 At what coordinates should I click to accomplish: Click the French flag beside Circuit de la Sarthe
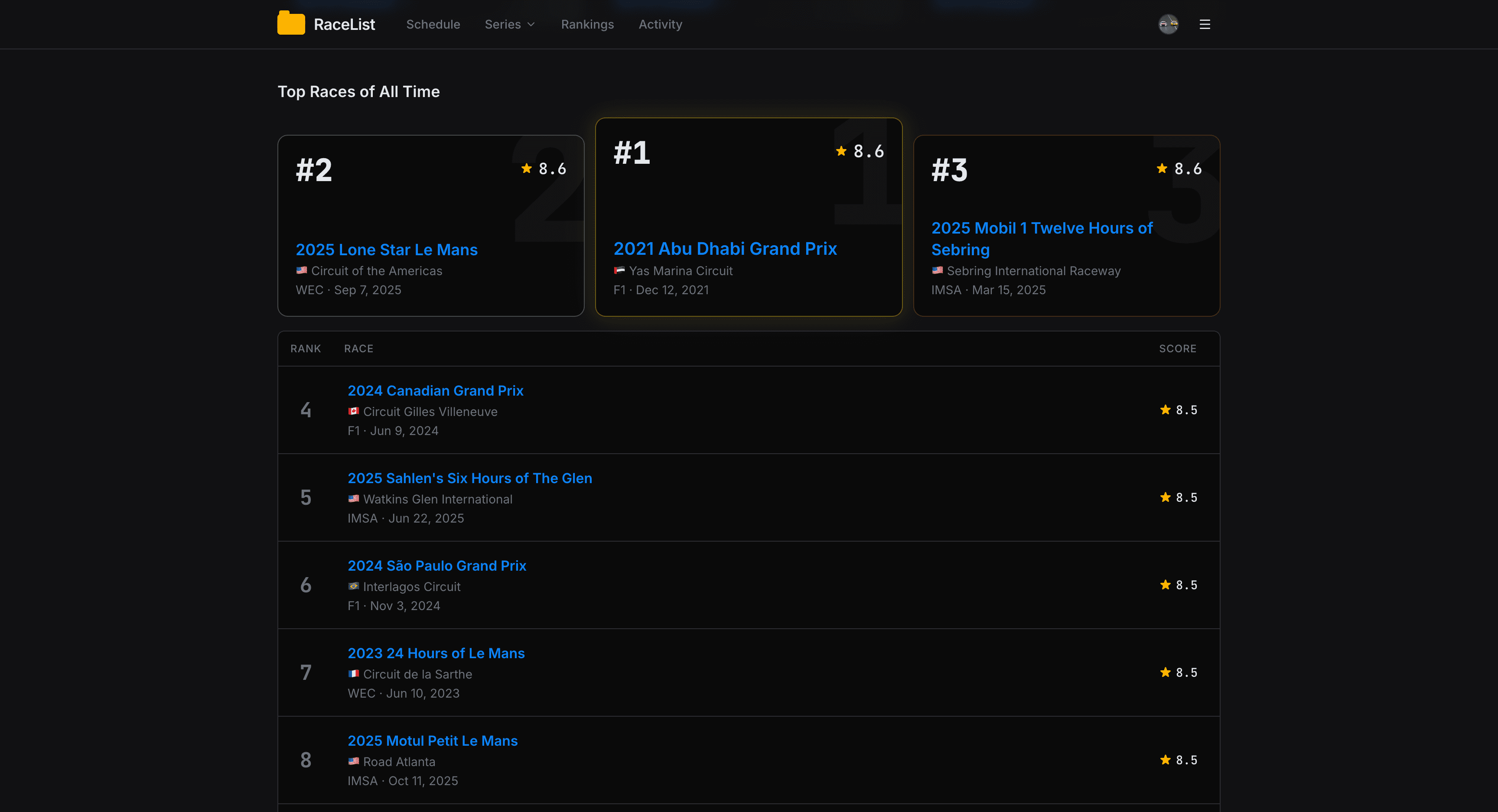(354, 674)
